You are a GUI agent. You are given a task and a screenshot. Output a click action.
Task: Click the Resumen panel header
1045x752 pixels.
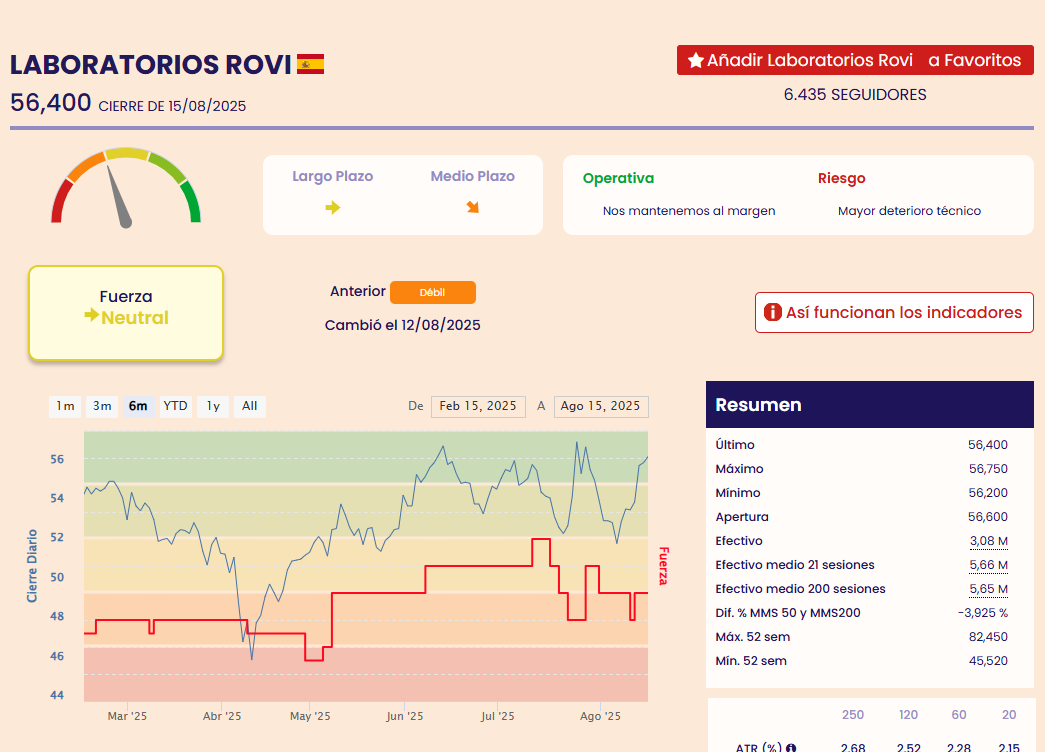point(870,405)
